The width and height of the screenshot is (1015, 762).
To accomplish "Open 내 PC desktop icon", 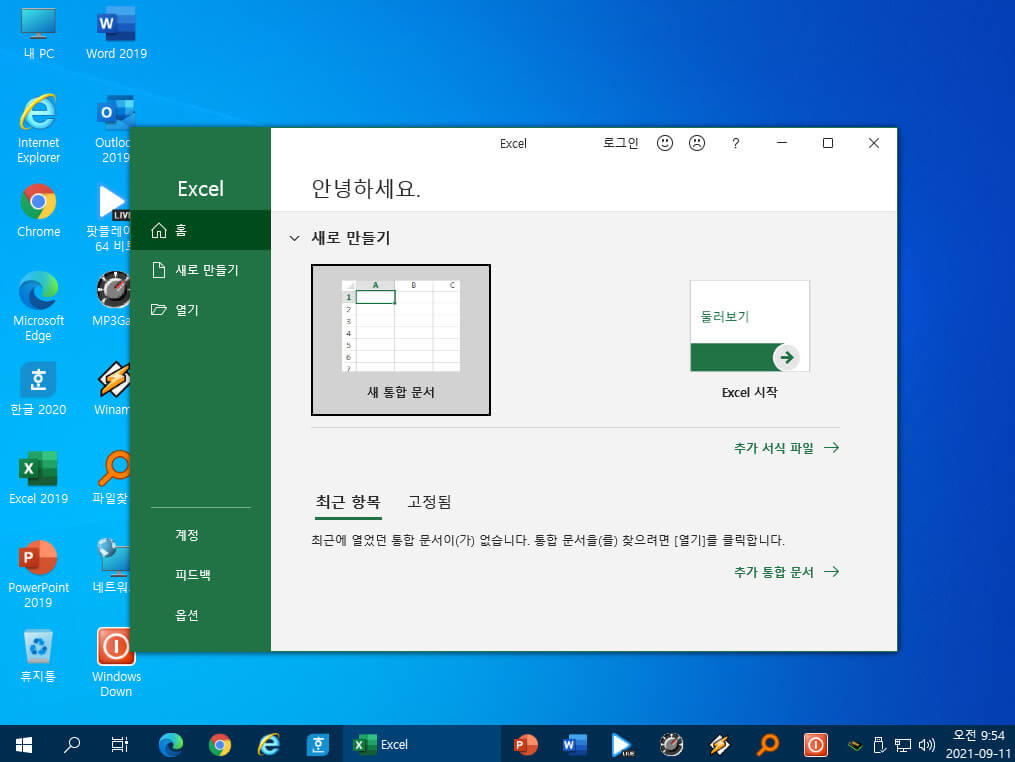I will tap(38, 33).
